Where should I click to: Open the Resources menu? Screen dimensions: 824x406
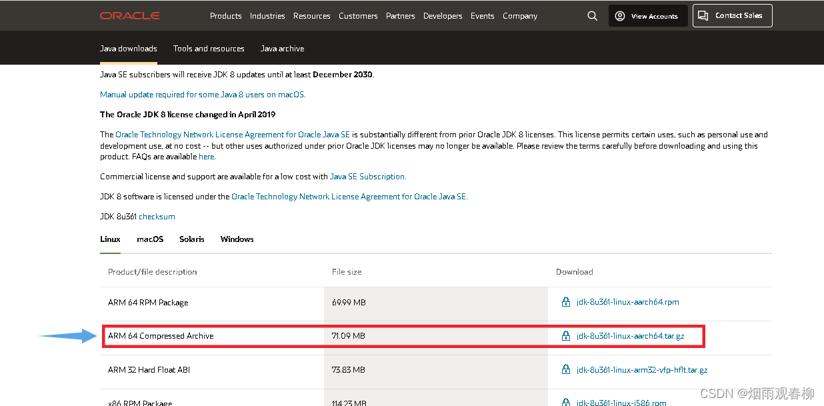[x=312, y=16]
